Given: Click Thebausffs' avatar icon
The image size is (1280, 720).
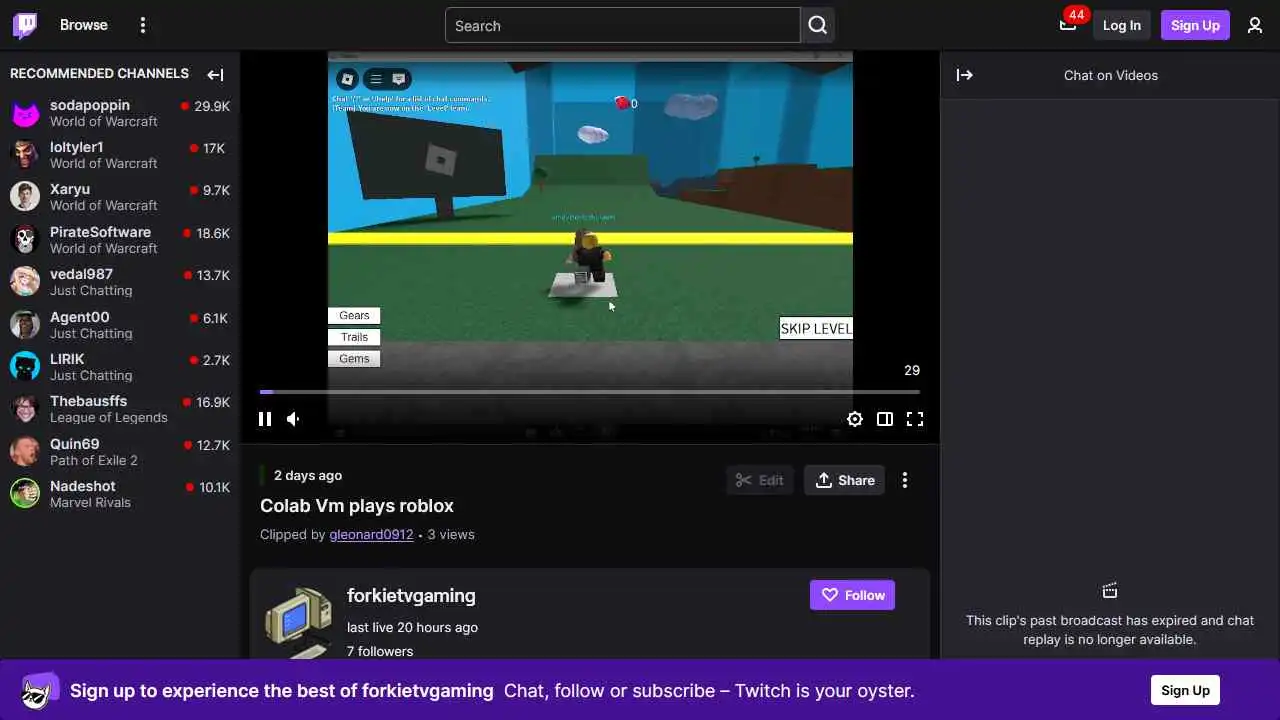Looking at the screenshot, I should [25, 409].
